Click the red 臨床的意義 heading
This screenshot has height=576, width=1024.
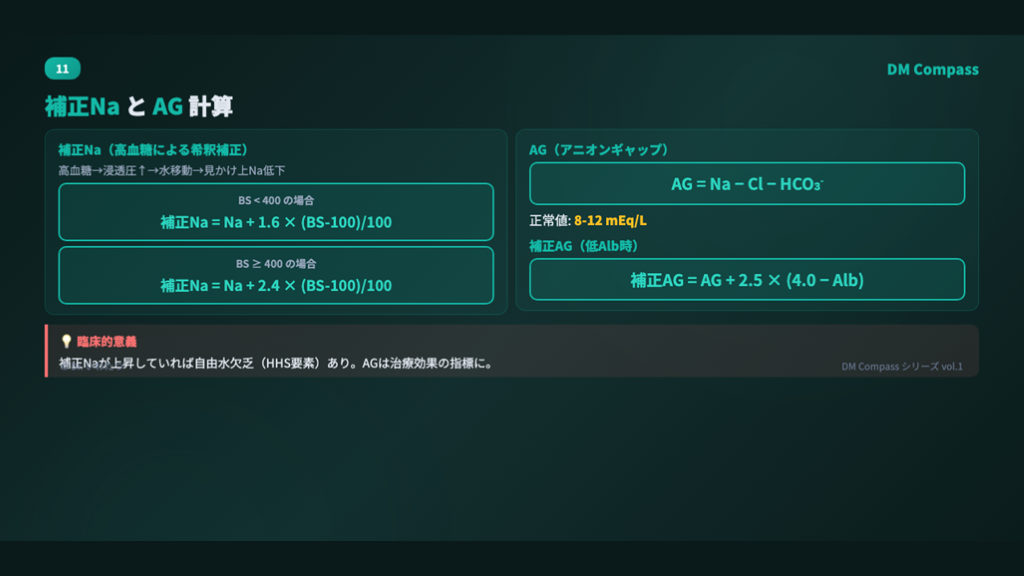click(x=106, y=342)
